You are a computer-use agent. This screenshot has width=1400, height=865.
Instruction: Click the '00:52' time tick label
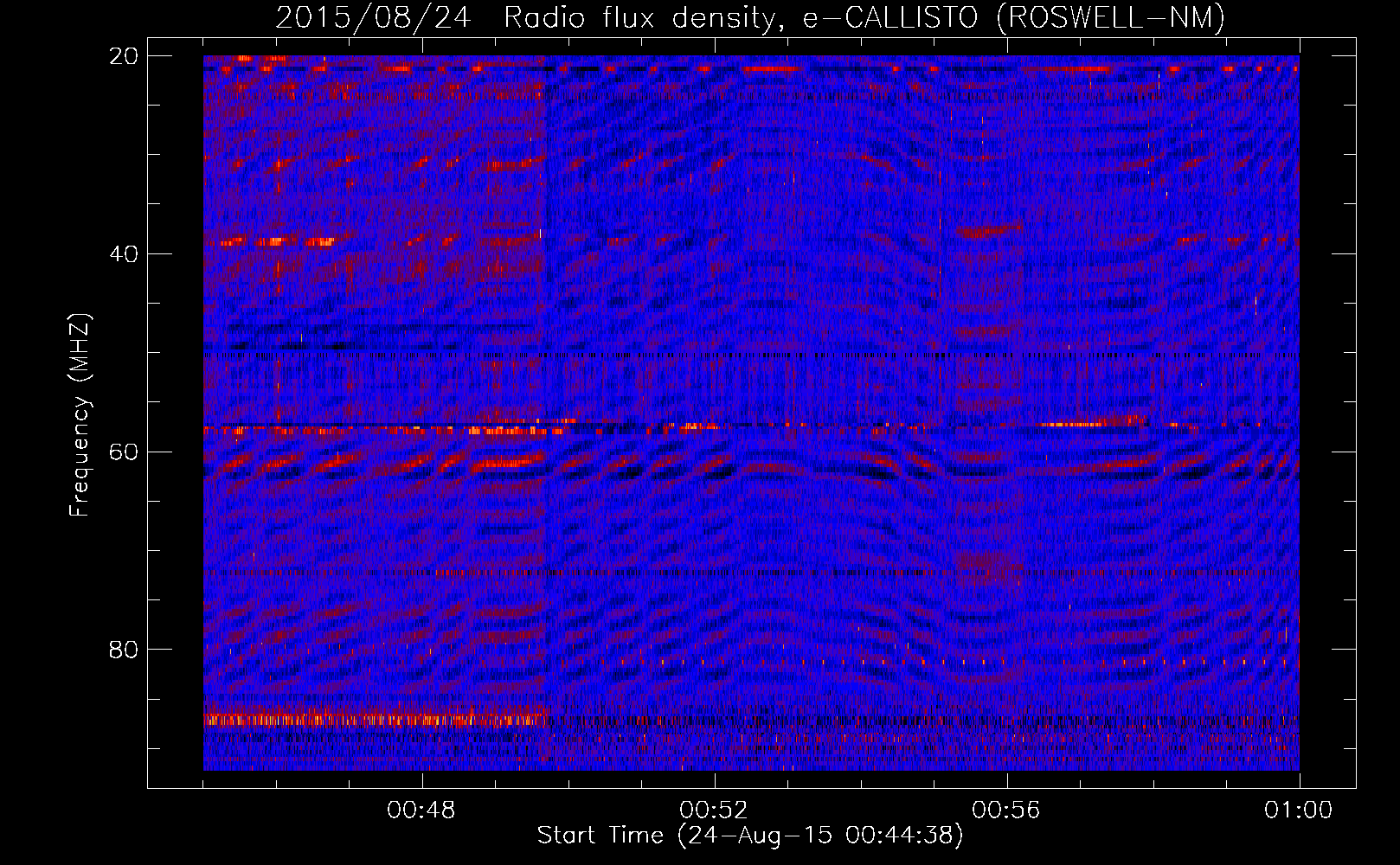point(714,811)
